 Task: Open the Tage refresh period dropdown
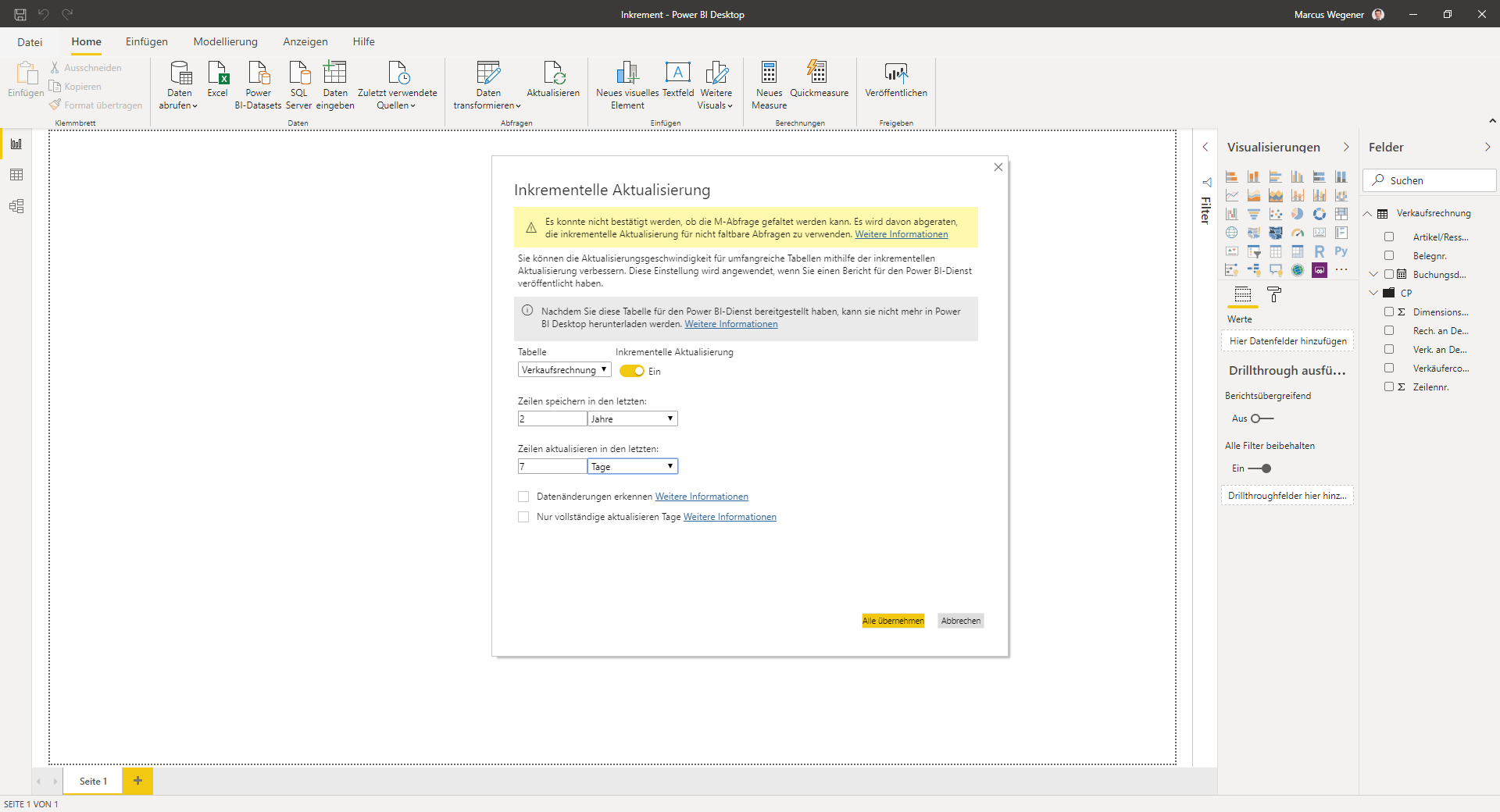pos(633,467)
